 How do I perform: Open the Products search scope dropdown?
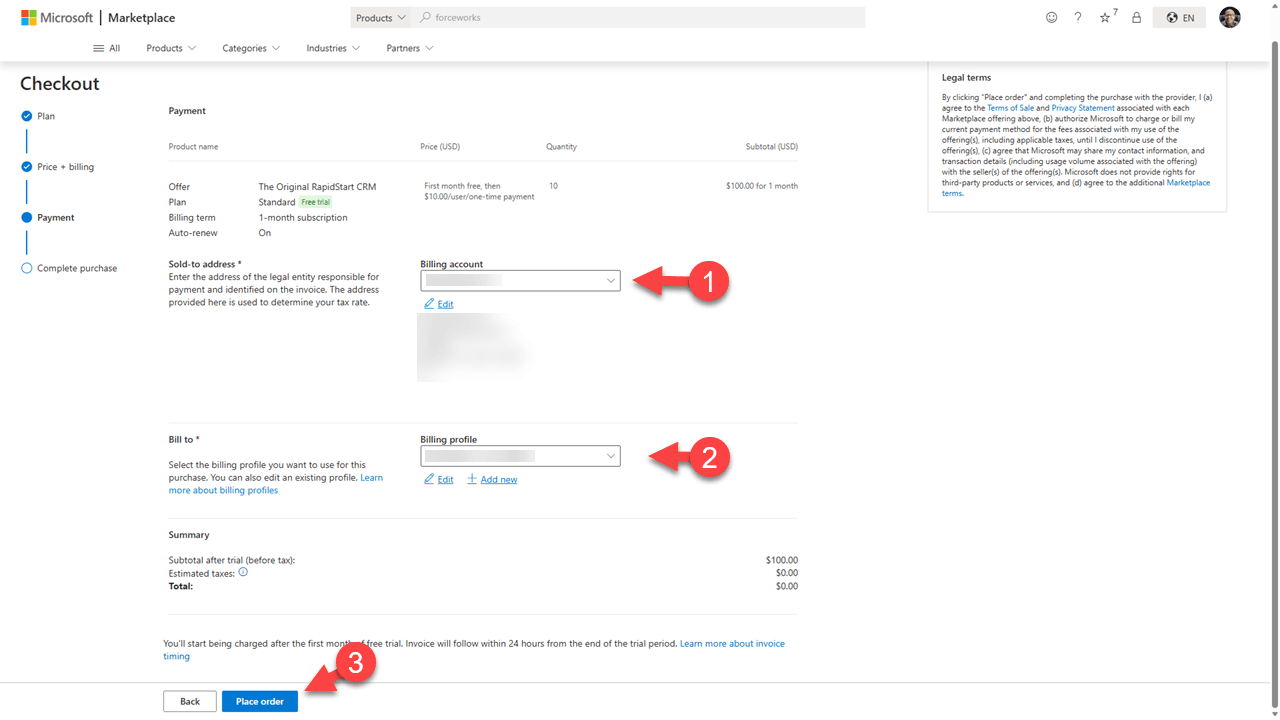click(x=381, y=18)
